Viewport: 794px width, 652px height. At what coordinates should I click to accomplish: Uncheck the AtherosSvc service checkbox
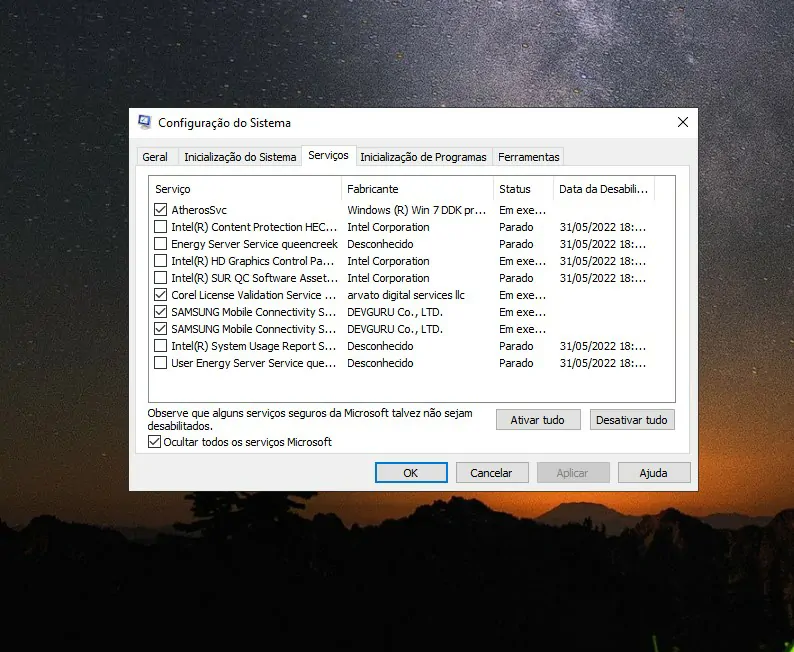click(161, 210)
